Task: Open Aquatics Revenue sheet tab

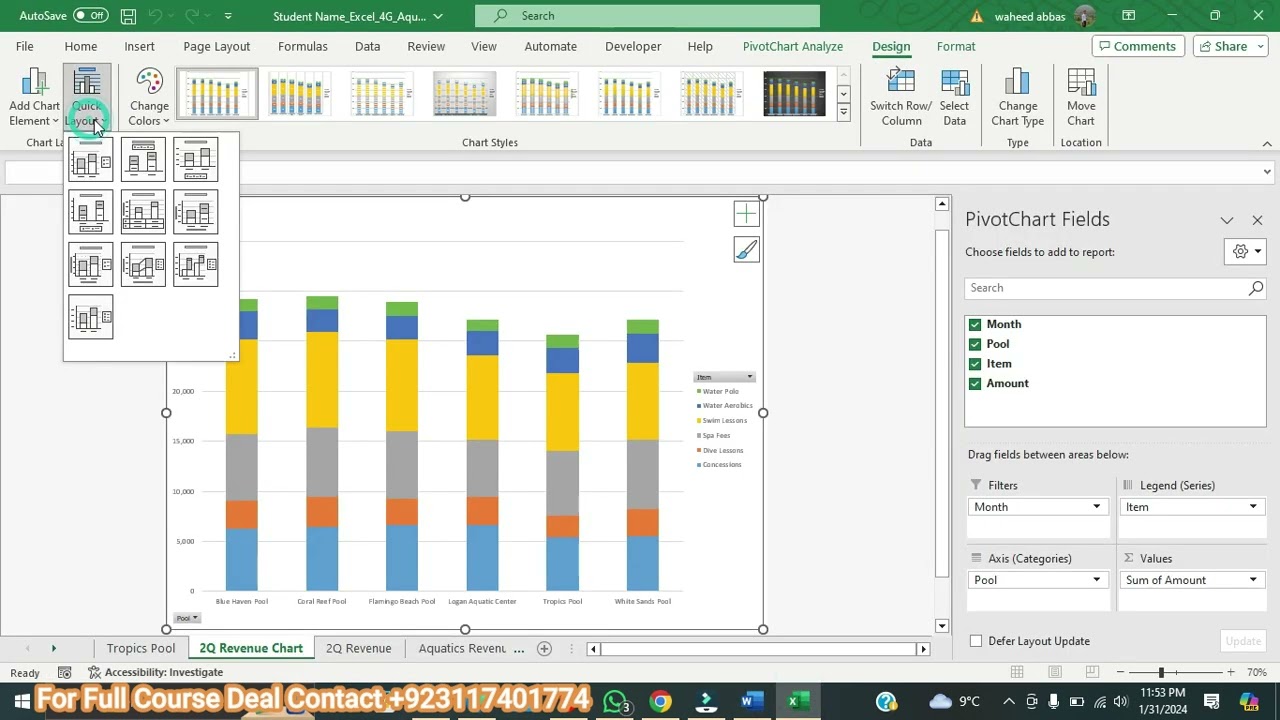Action: pyautogui.click(x=462, y=648)
